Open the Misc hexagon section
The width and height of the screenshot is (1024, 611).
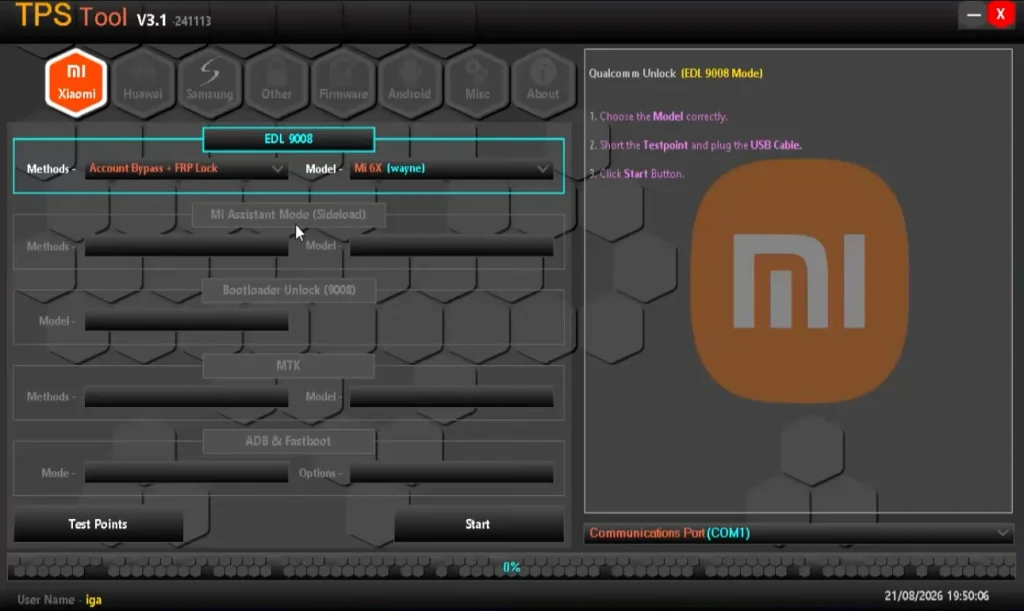[477, 83]
